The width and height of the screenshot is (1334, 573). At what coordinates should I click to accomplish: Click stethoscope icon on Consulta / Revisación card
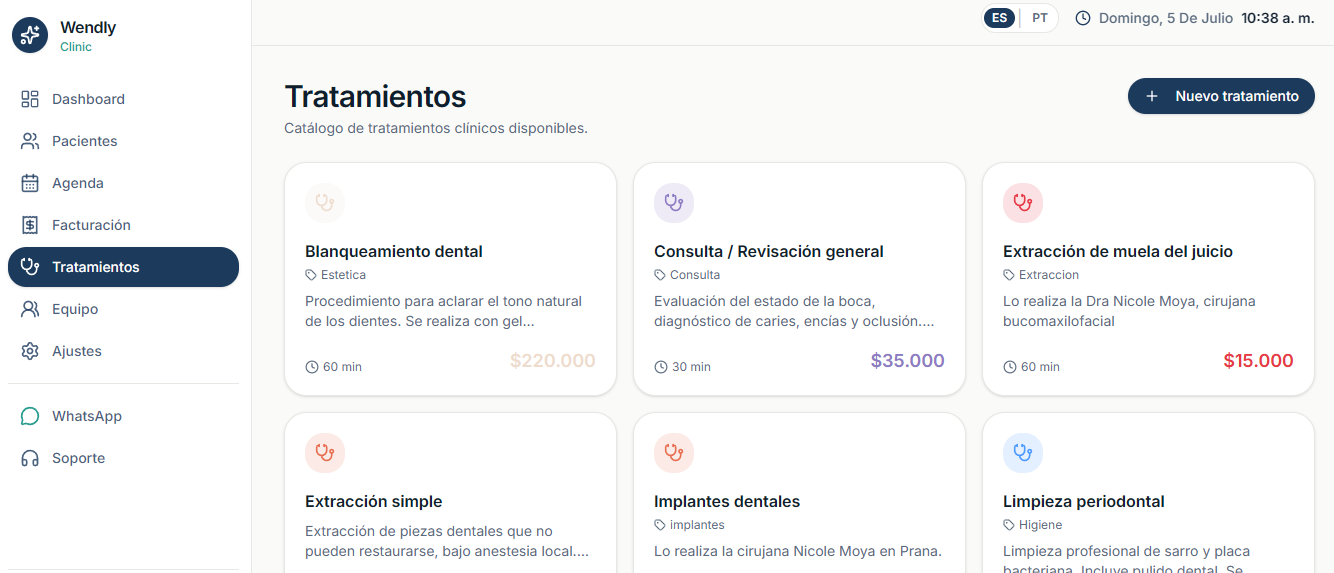pyautogui.click(x=674, y=203)
